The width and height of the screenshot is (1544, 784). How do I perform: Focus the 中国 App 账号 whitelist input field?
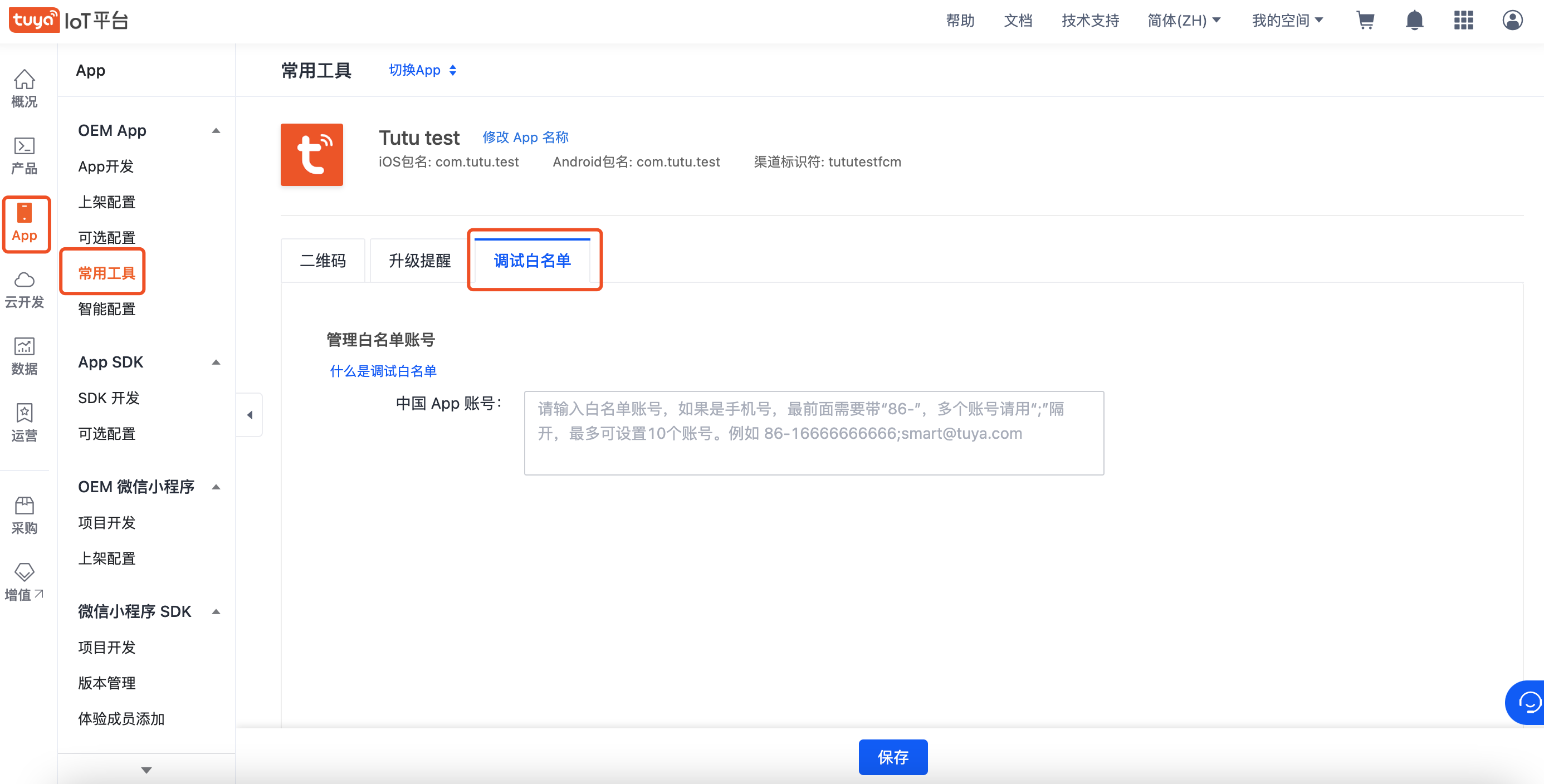(814, 433)
